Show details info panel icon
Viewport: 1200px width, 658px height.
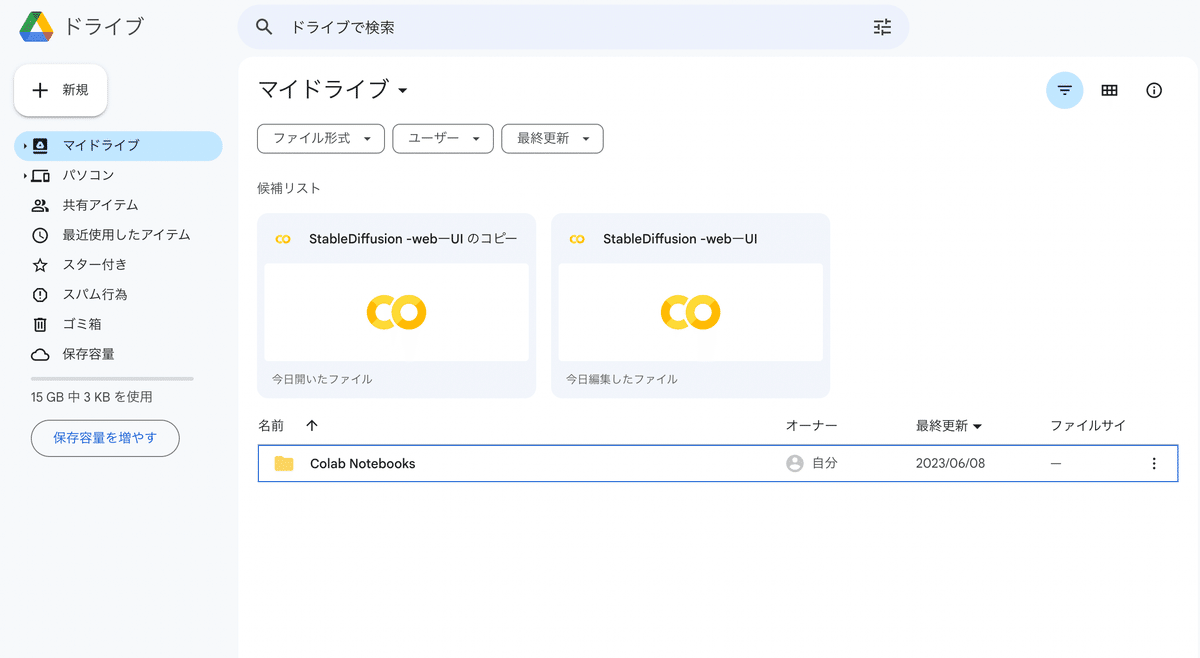point(1154,90)
